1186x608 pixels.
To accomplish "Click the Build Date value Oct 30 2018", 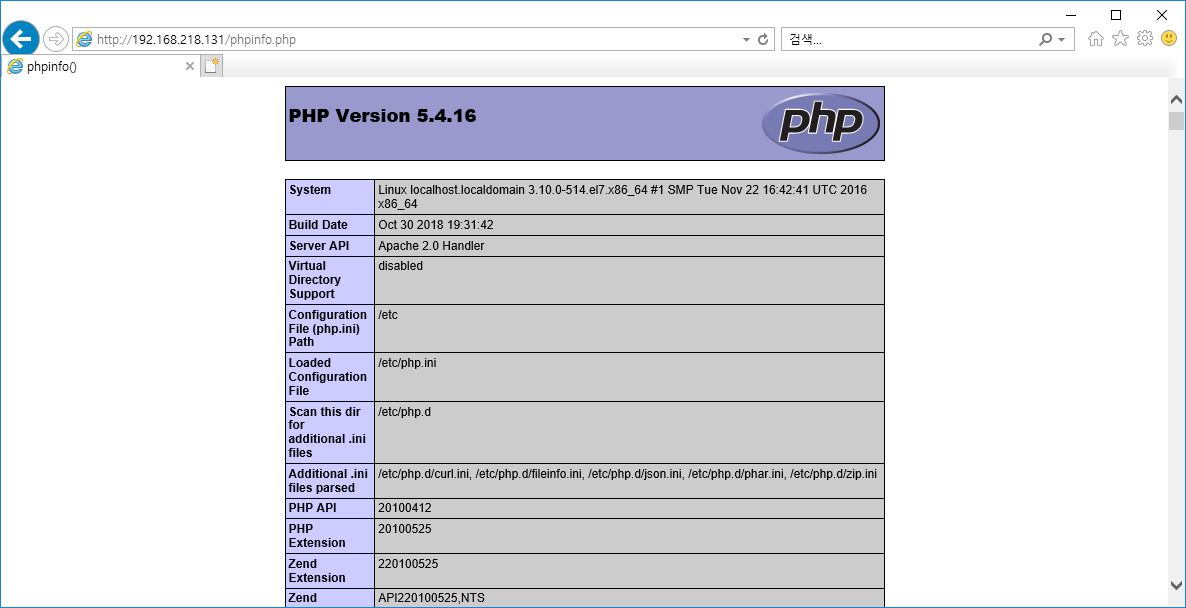I will [436, 225].
